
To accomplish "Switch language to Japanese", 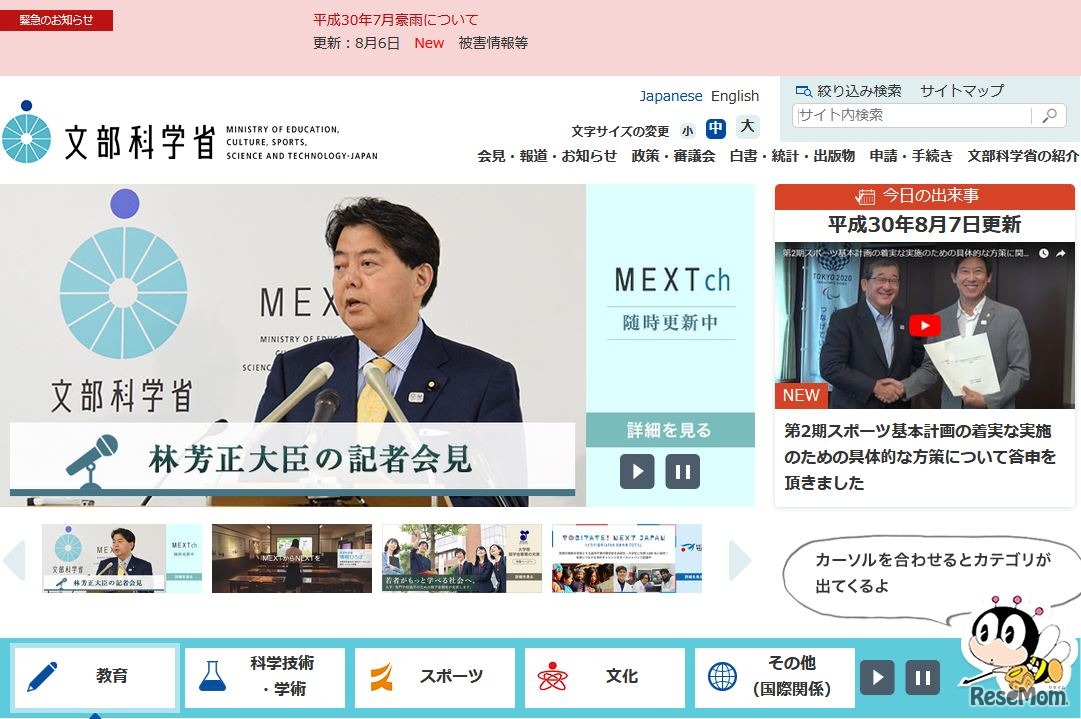I will tap(671, 96).
